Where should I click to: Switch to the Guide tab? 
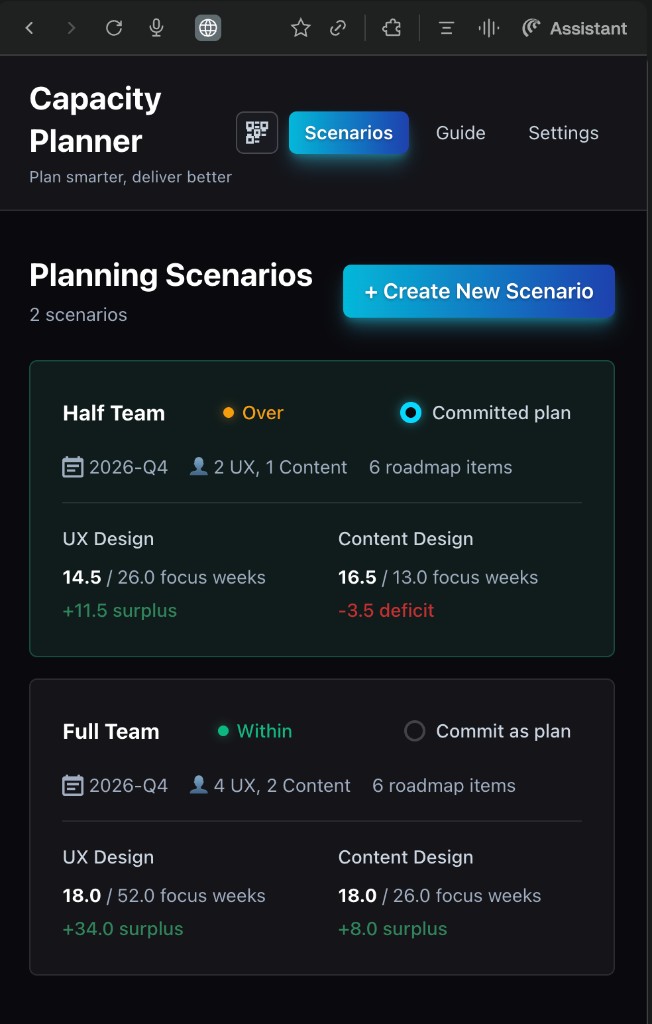[460, 132]
